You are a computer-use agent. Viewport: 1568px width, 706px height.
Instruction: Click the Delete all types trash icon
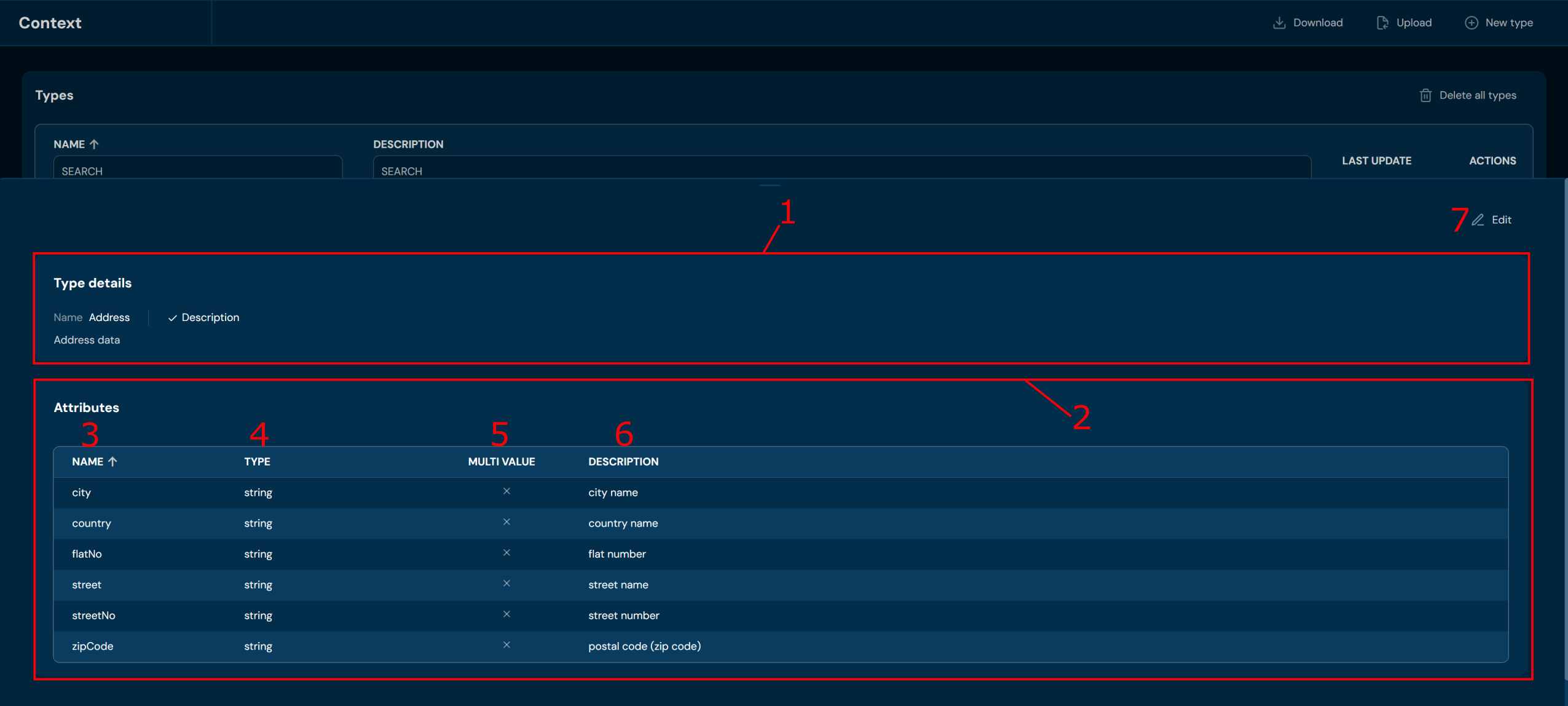pos(1425,95)
